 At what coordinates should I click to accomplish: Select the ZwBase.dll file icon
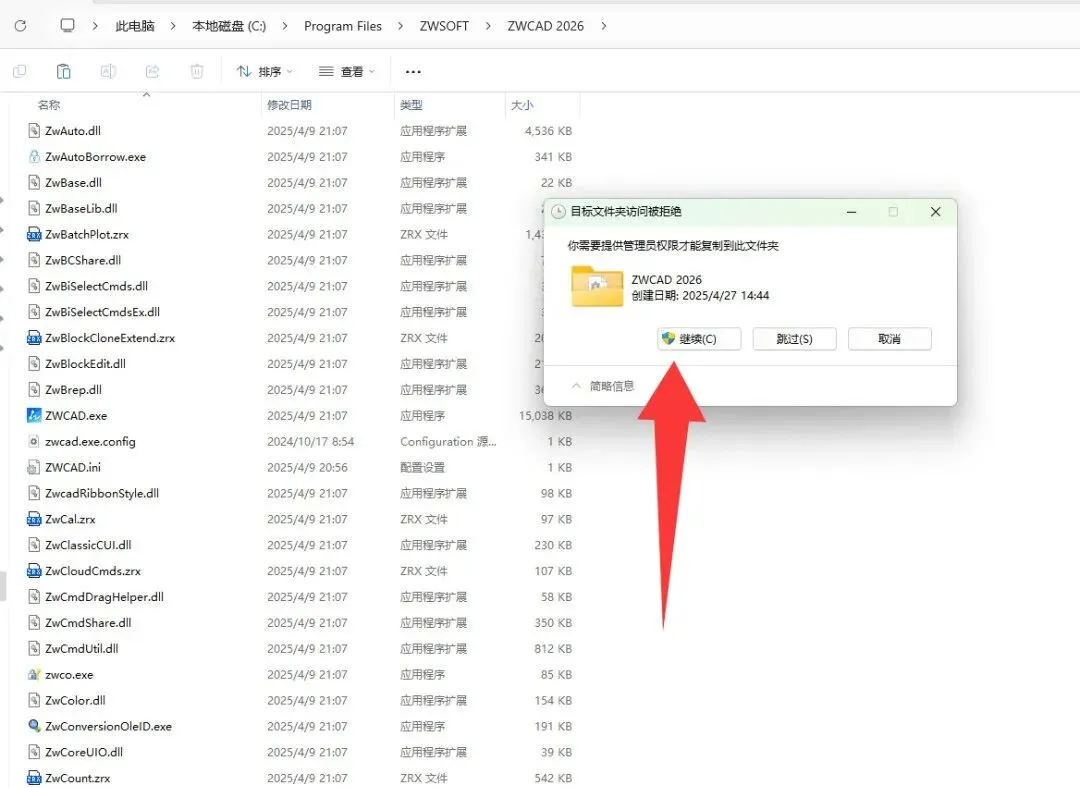pyautogui.click(x=34, y=183)
